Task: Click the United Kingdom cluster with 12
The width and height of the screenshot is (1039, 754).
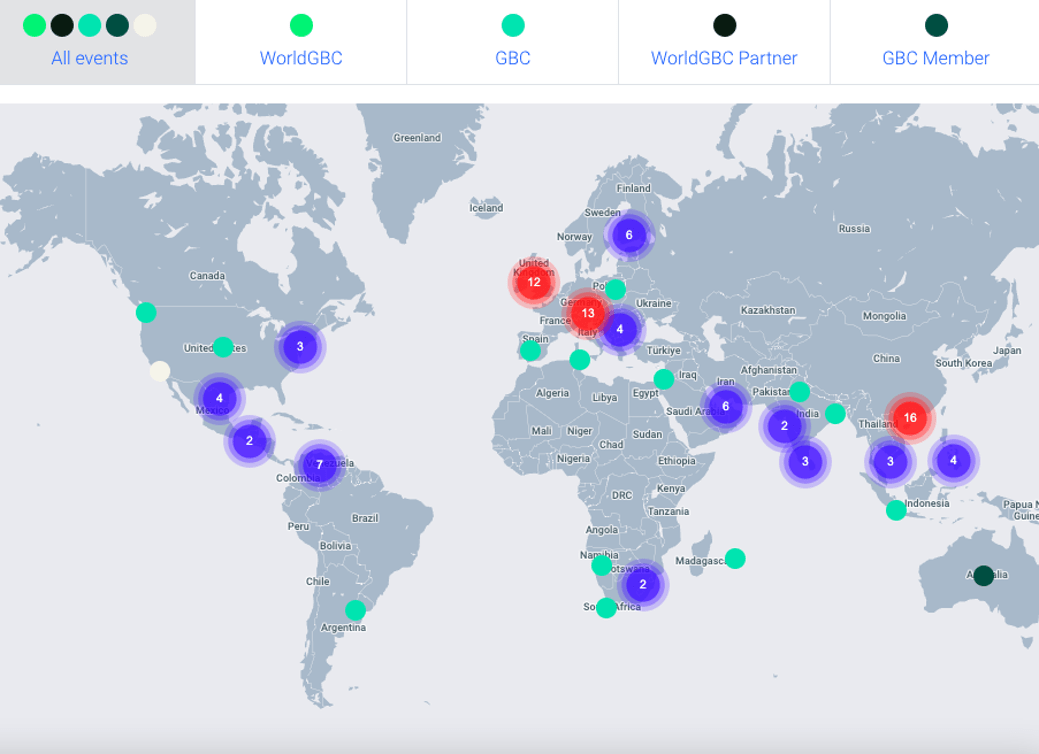Action: tap(533, 282)
